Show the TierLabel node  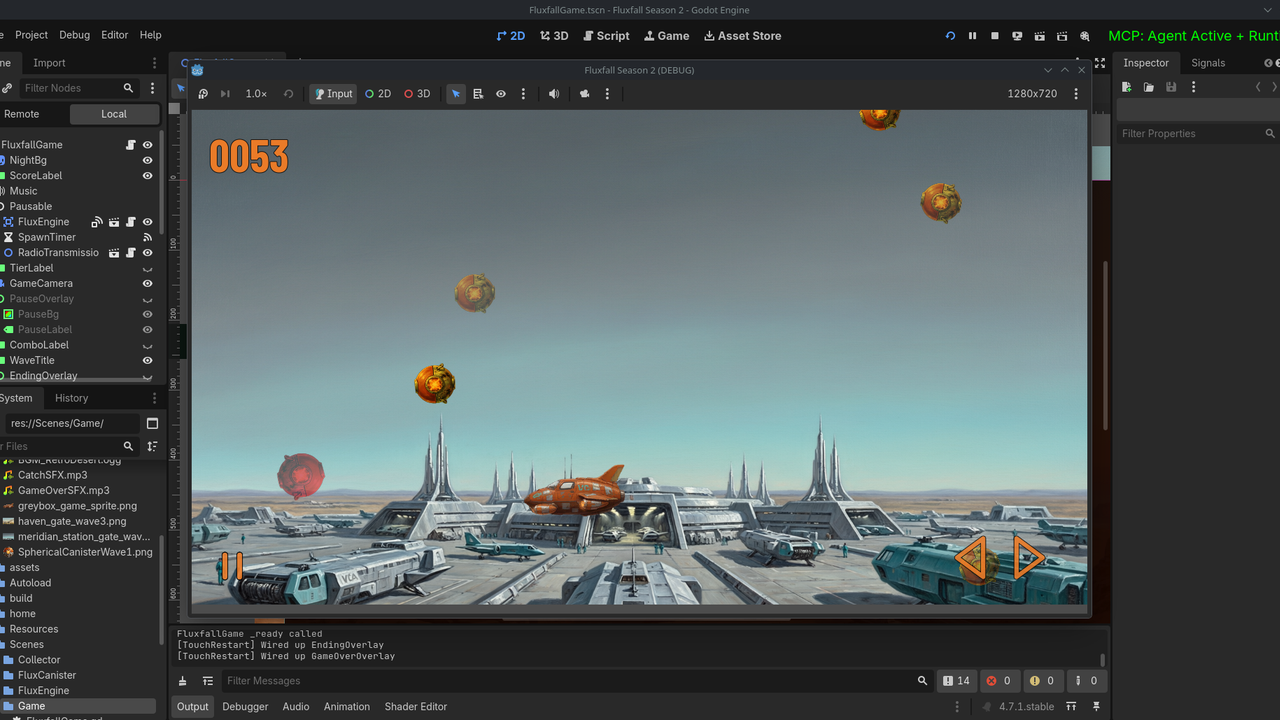pos(148,268)
